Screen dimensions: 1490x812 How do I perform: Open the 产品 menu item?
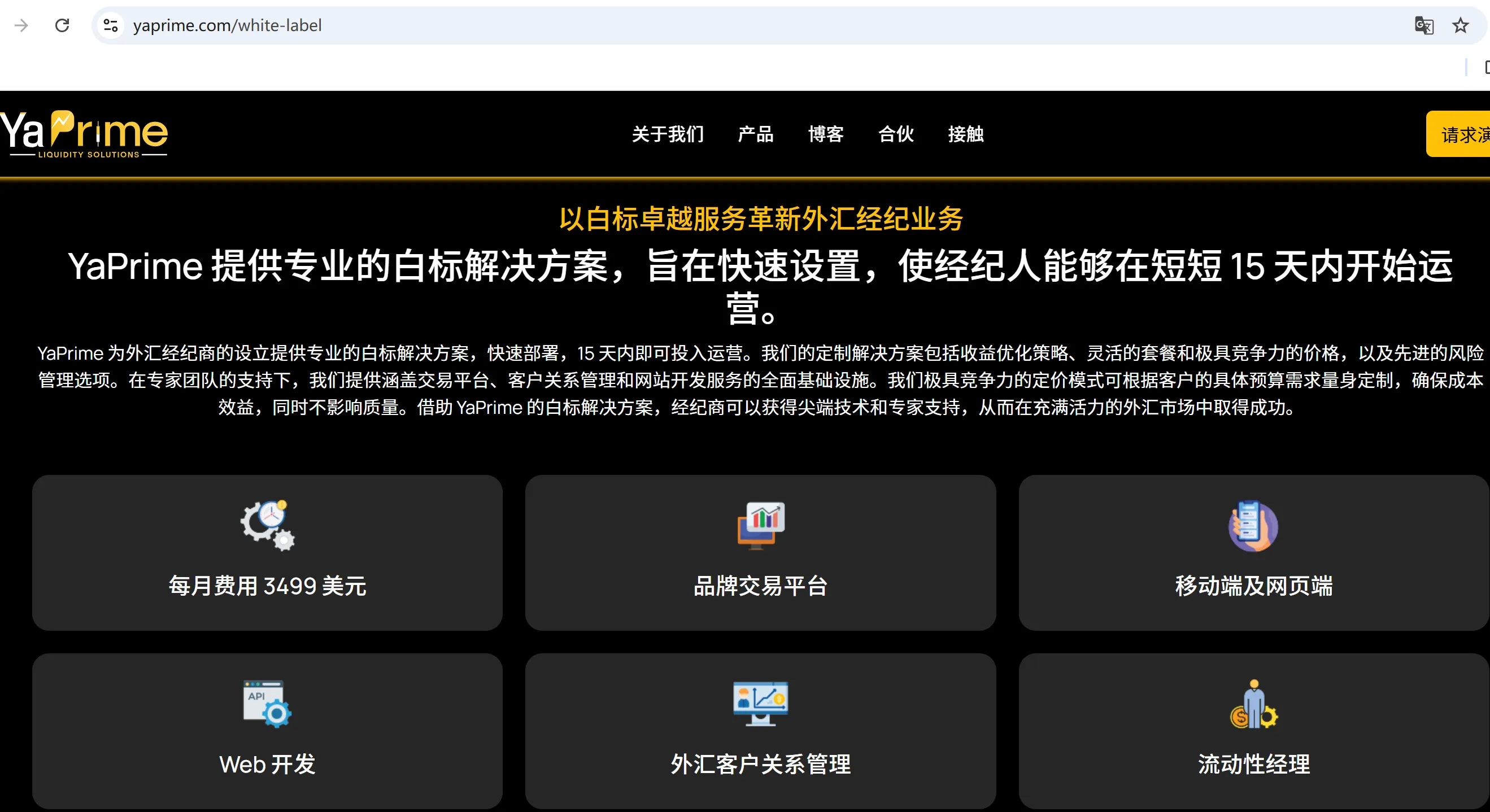tap(755, 134)
